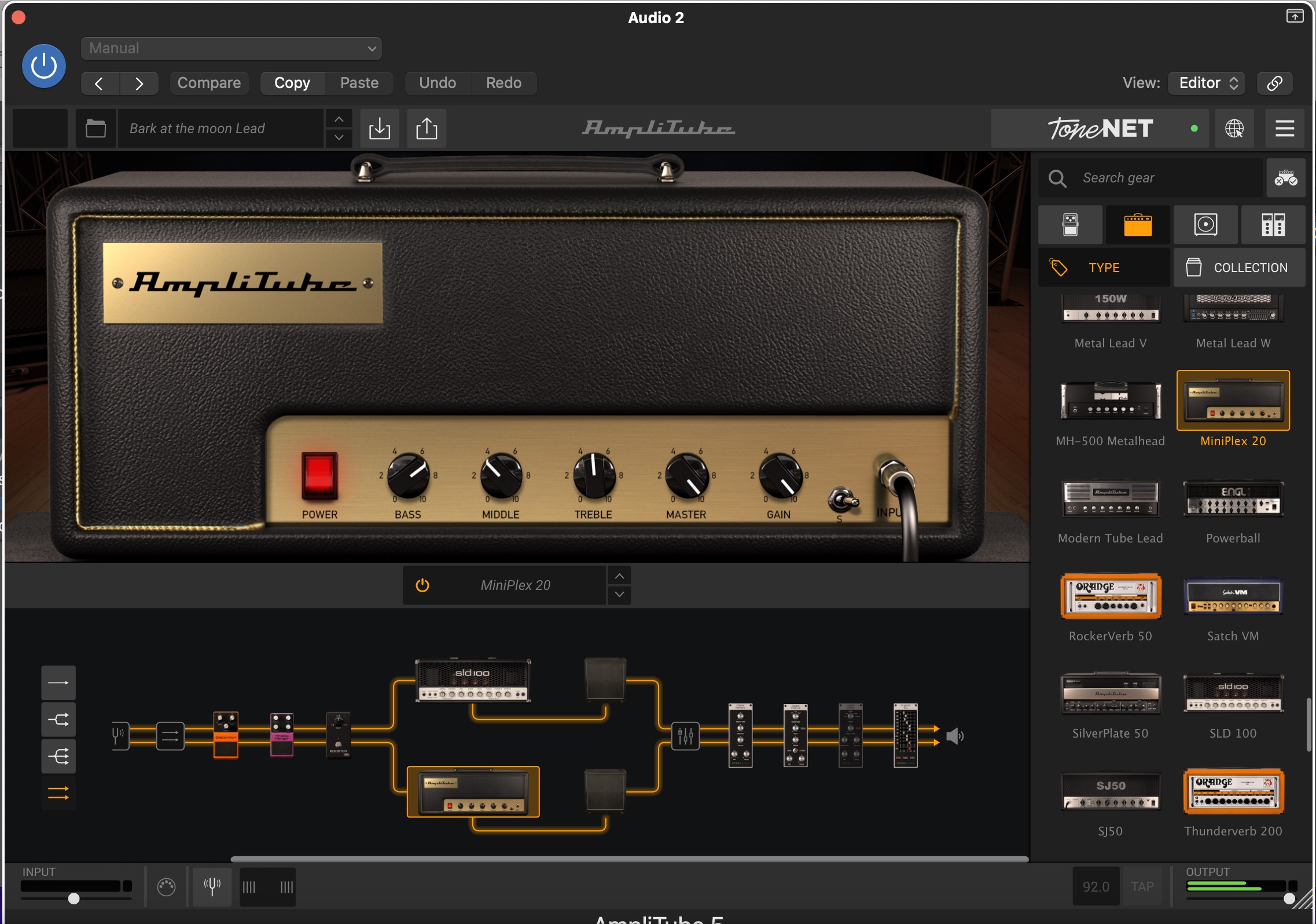Click the Compare button
Image resolution: width=1316 pixels, height=924 pixels.
coord(209,83)
